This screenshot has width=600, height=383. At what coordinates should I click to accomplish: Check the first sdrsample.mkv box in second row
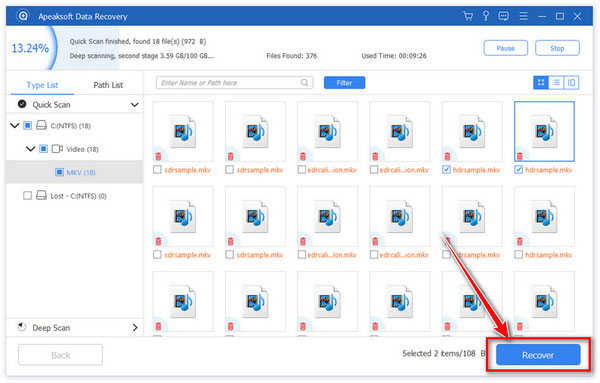click(157, 254)
